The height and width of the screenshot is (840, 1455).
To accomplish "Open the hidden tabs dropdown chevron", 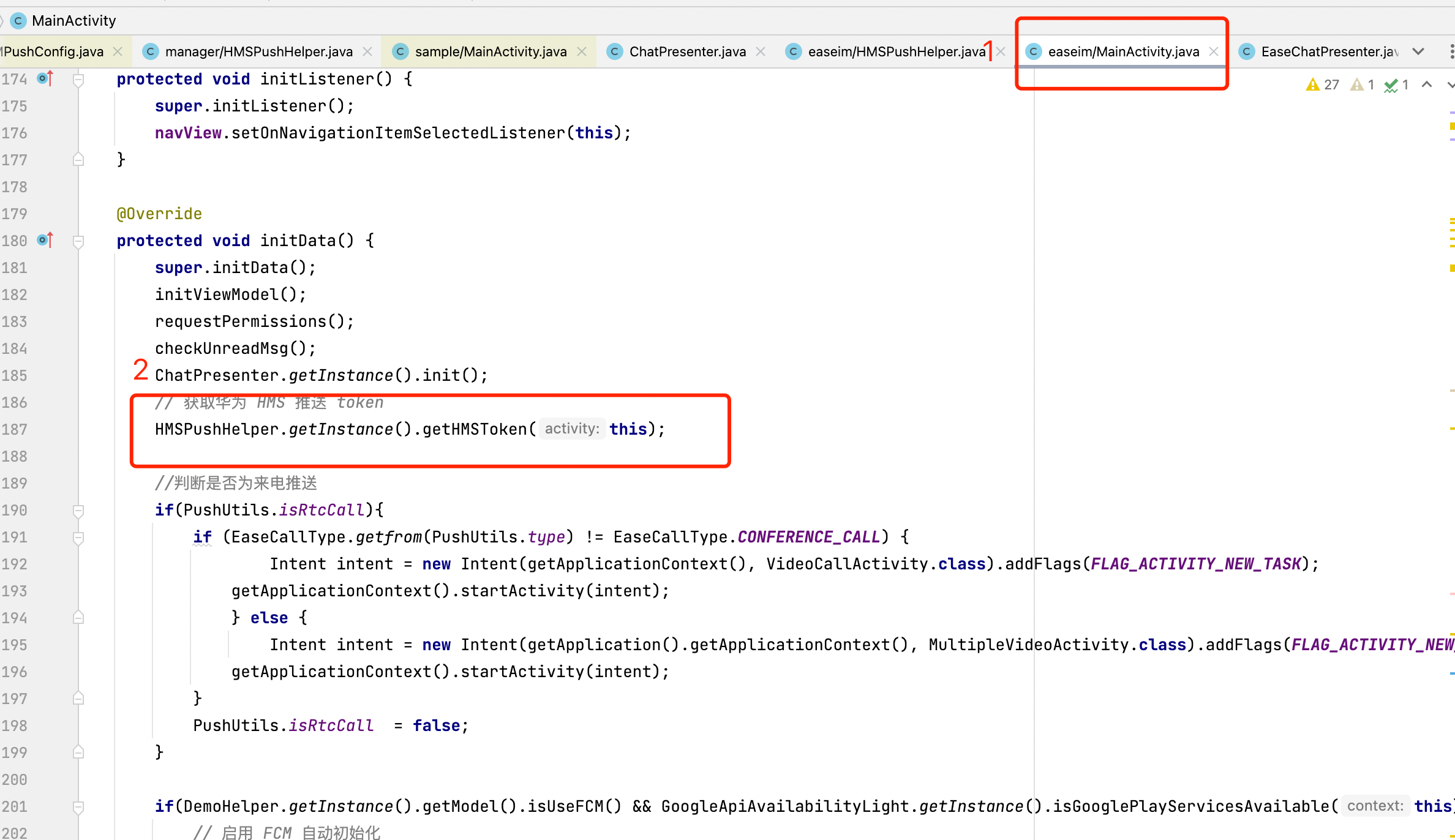I will 1418,51.
